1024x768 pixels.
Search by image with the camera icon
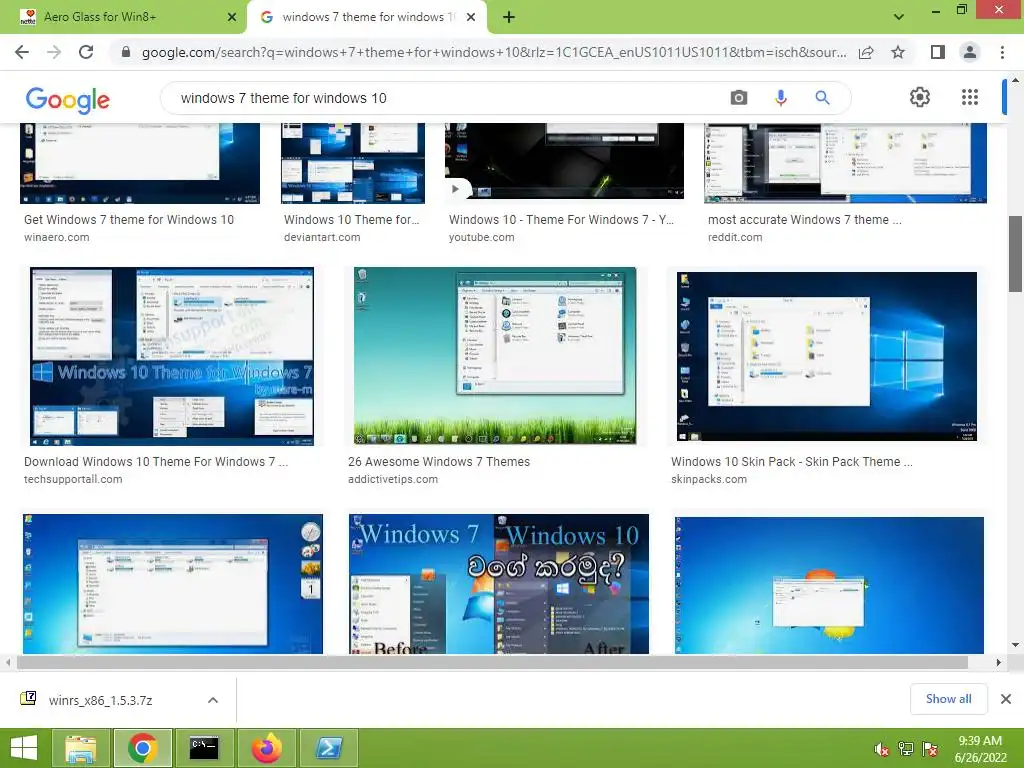[x=739, y=98]
